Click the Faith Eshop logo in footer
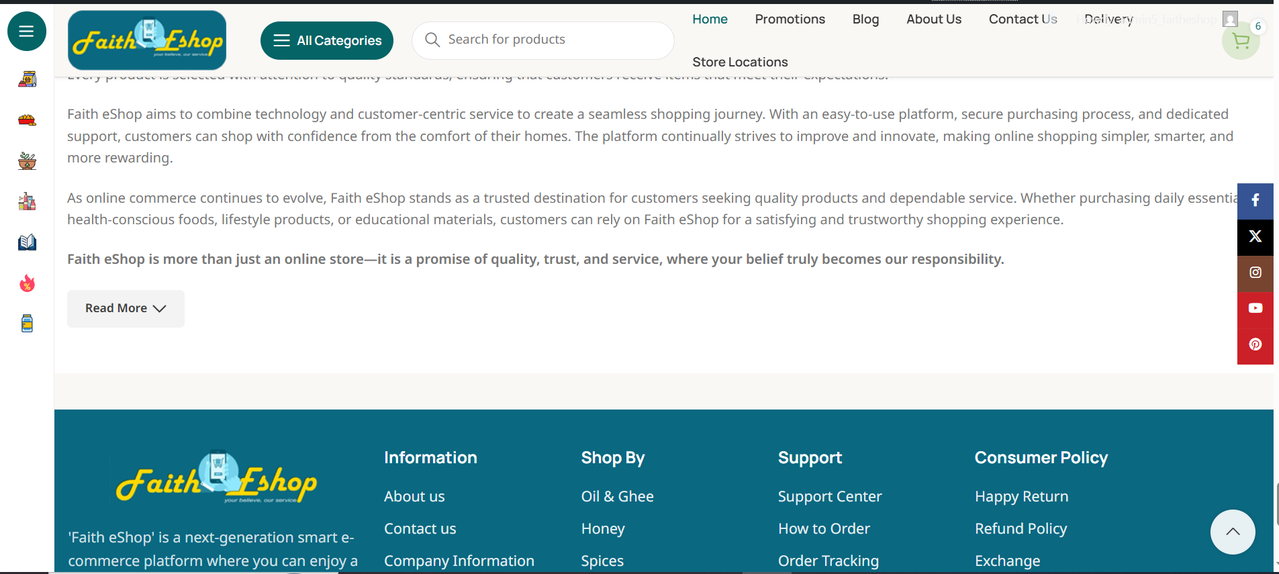 tap(216, 478)
